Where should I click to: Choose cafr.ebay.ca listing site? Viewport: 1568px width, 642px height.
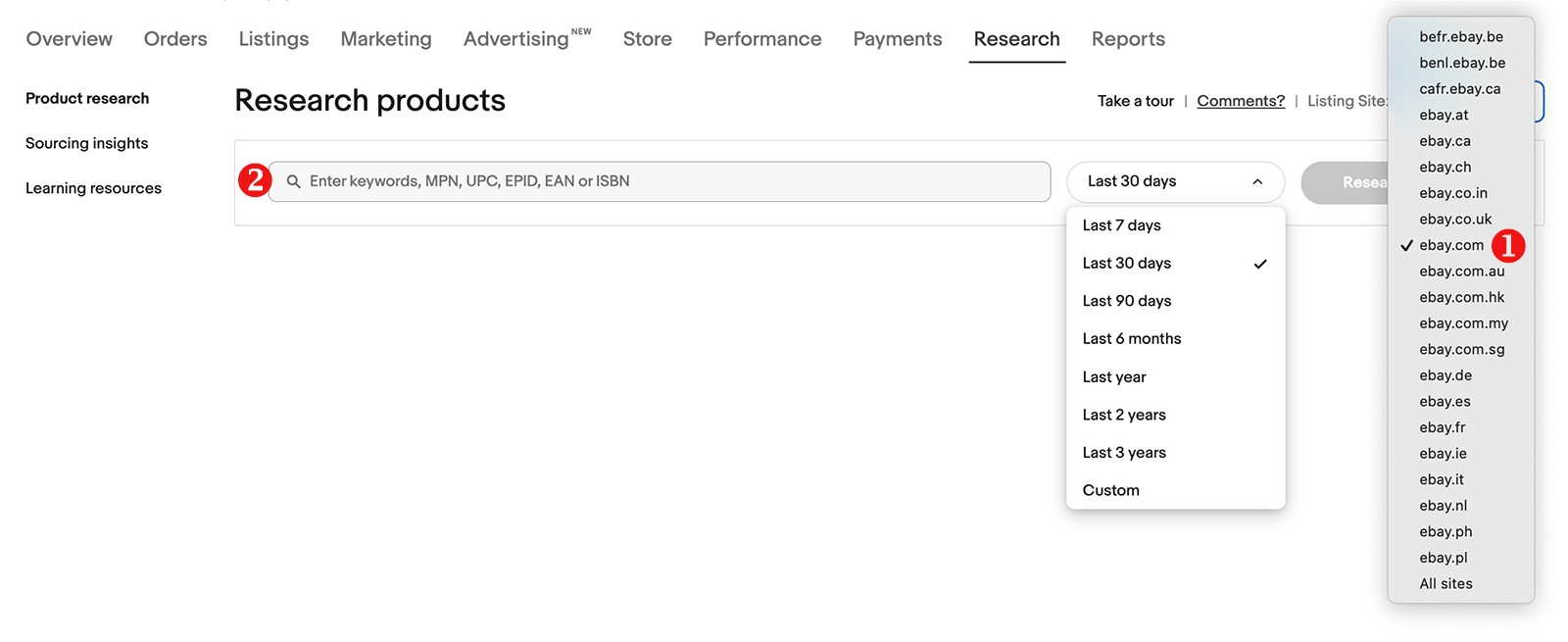[x=1461, y=88]
